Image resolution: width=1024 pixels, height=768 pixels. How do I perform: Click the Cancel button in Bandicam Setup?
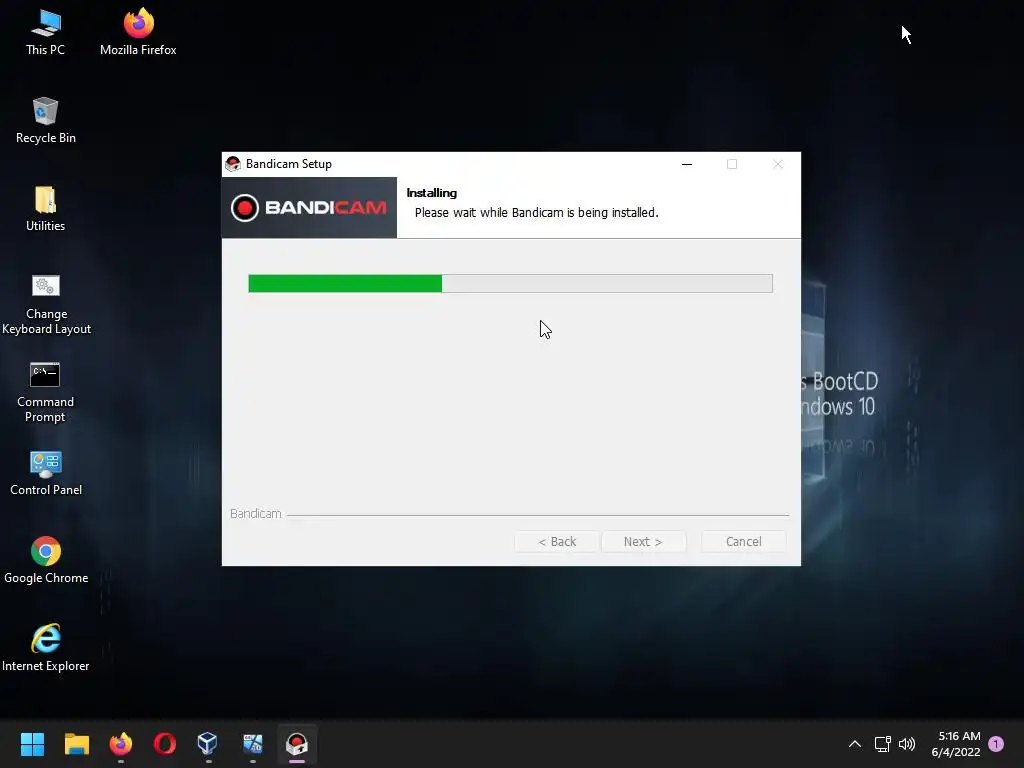[x=743, y=541]
